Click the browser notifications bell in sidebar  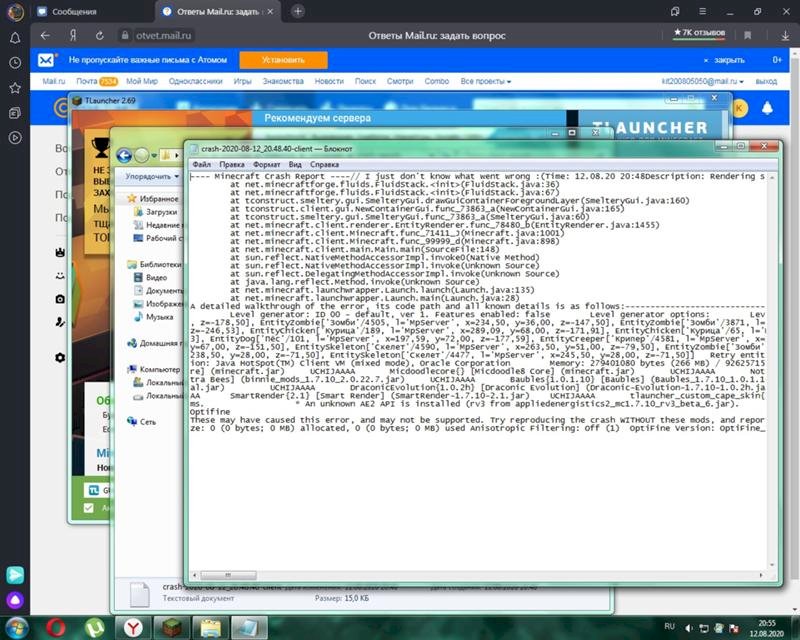tap(15, 38)
